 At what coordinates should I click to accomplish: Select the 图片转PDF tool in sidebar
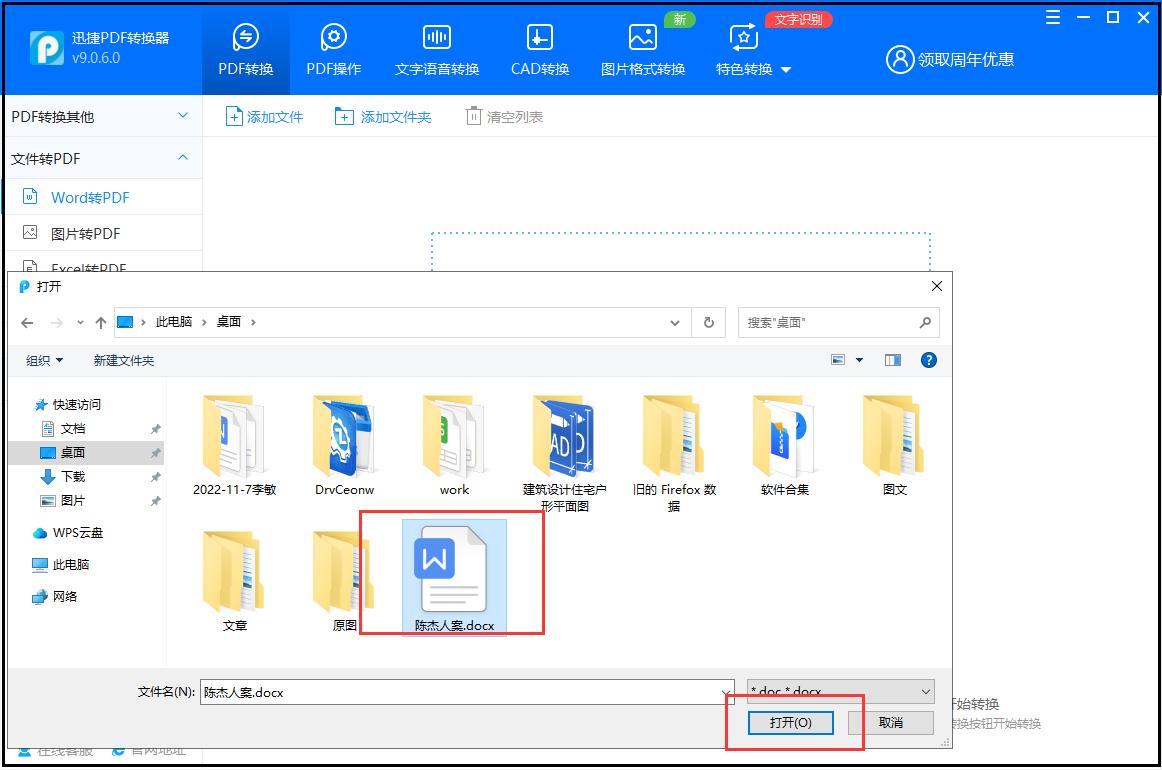click(x=86, y=232)
